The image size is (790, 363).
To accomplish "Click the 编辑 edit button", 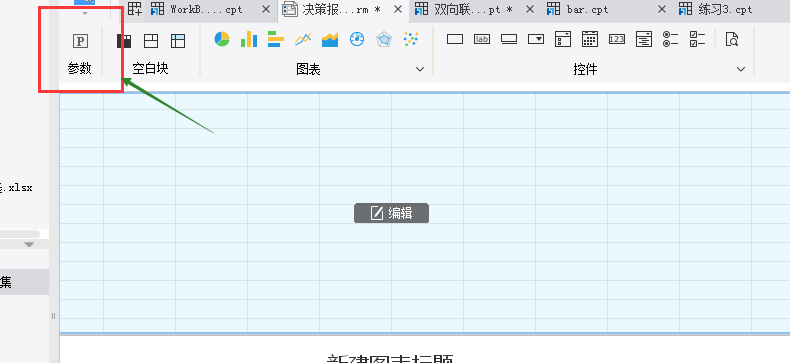I will click(391, 213).
